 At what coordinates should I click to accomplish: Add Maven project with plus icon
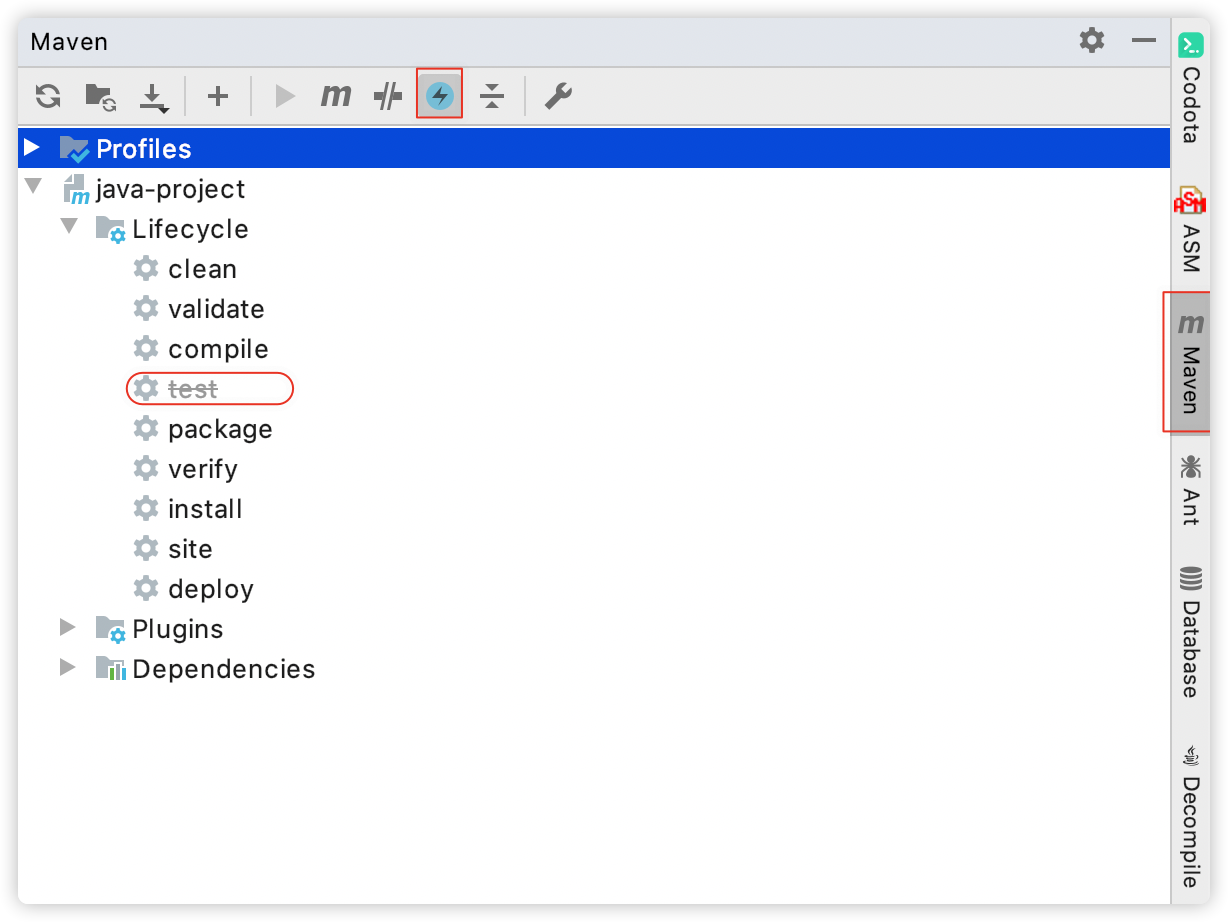218,96
